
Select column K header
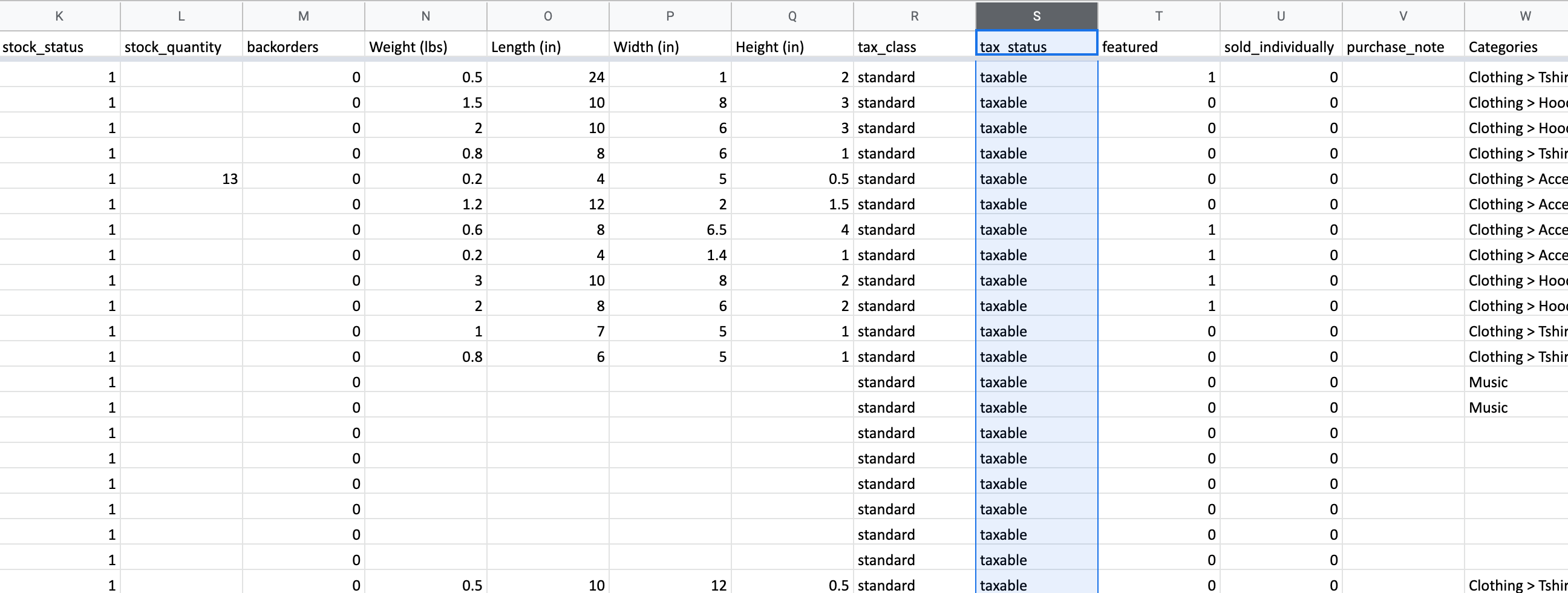coord(59,16)
